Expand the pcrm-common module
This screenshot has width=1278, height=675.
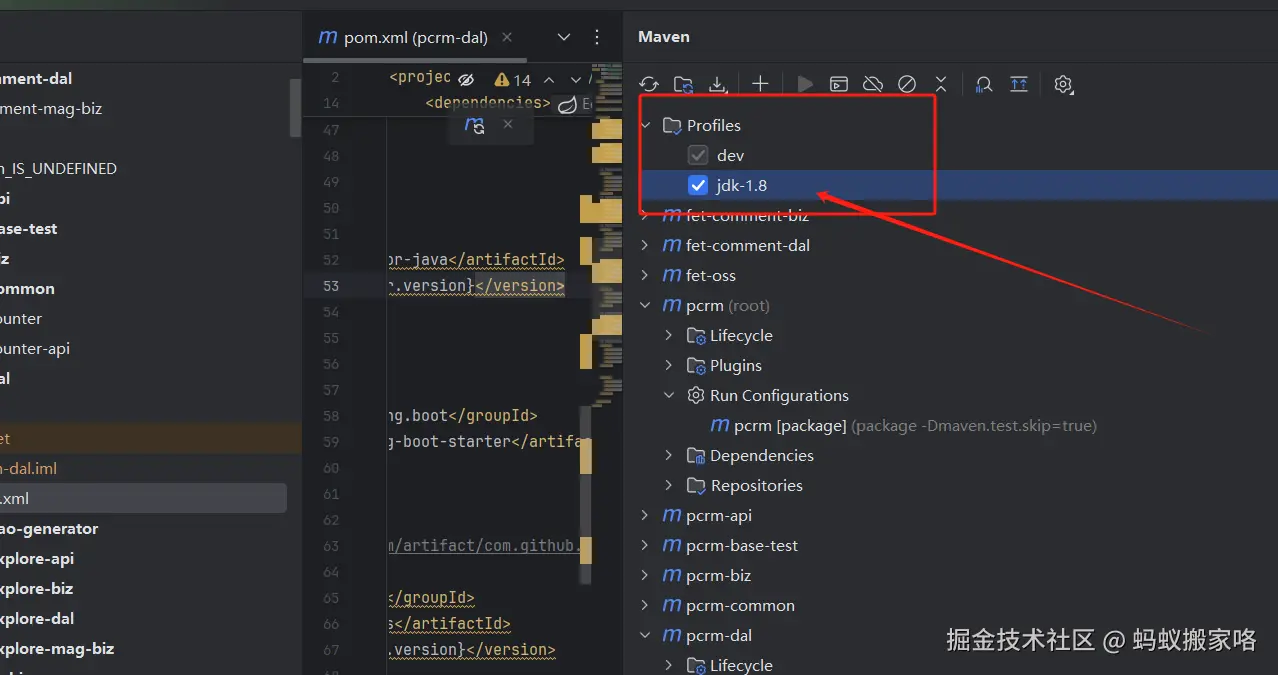[x=646, y=605]
